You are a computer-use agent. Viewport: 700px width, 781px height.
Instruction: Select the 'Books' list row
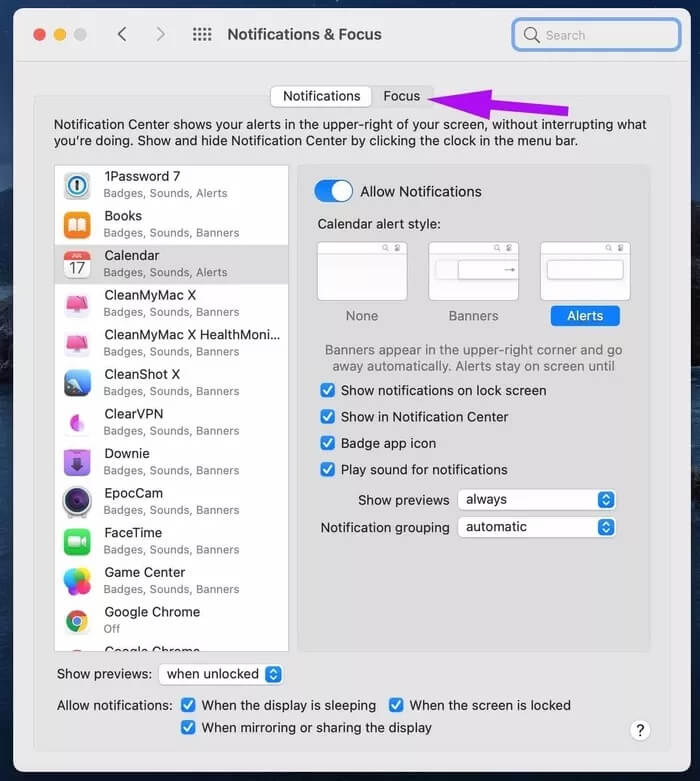point(171,225)
